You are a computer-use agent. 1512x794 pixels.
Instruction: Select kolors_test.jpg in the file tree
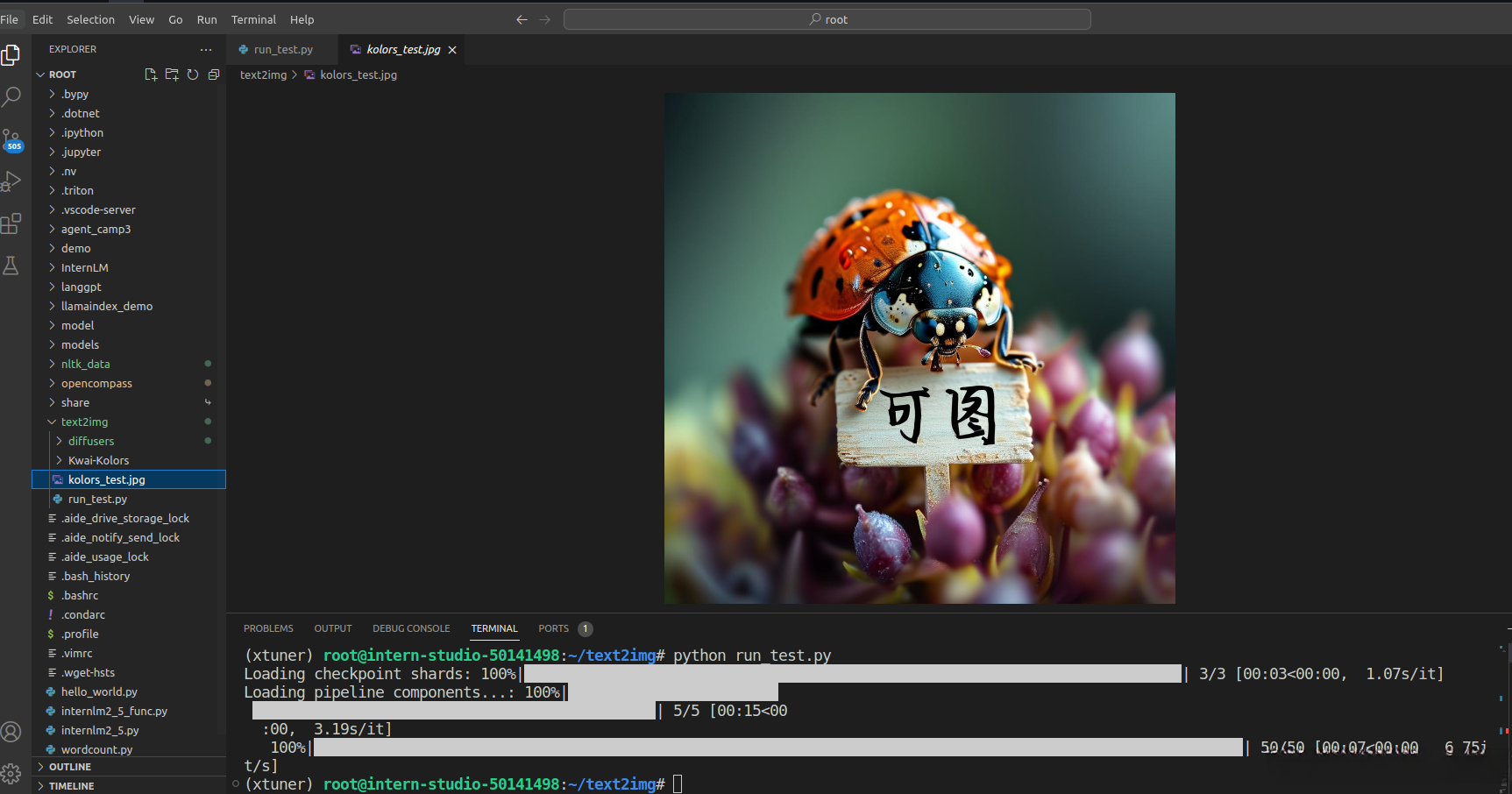[x=129, y=479]
